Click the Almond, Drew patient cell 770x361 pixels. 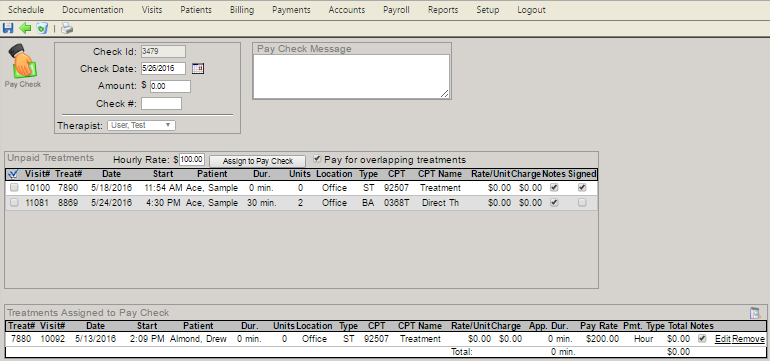click(x=198, y=339)
